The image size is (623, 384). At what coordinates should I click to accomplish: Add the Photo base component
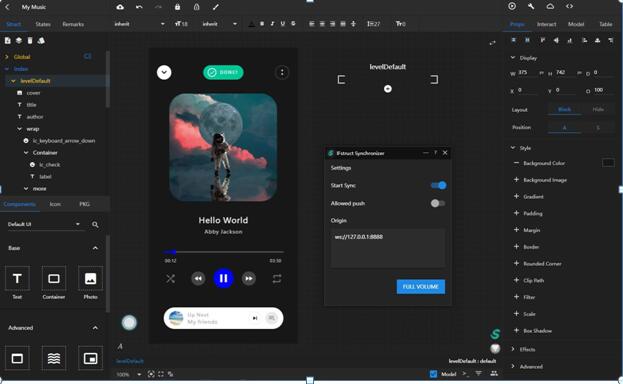coord(90,279)
